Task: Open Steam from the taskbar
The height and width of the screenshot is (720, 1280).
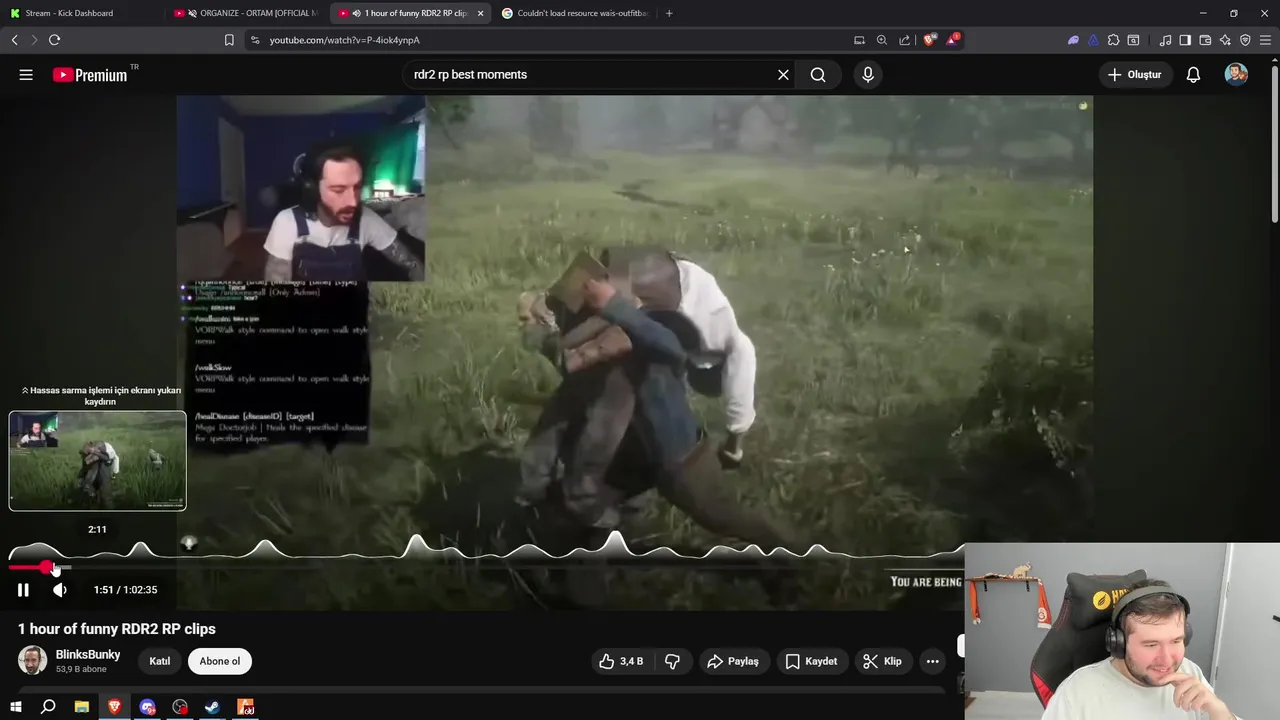Action: click(x=212, y=707)
